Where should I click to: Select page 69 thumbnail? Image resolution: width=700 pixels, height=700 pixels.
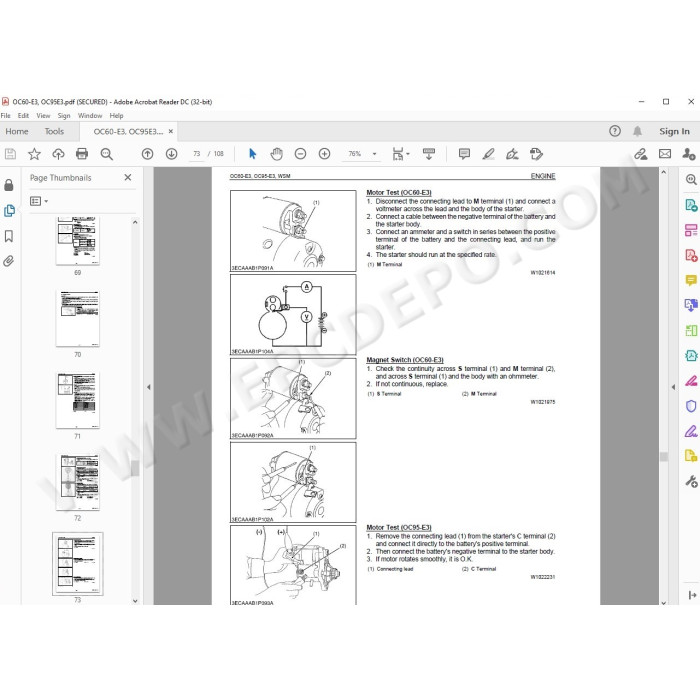tap(78, 241)
